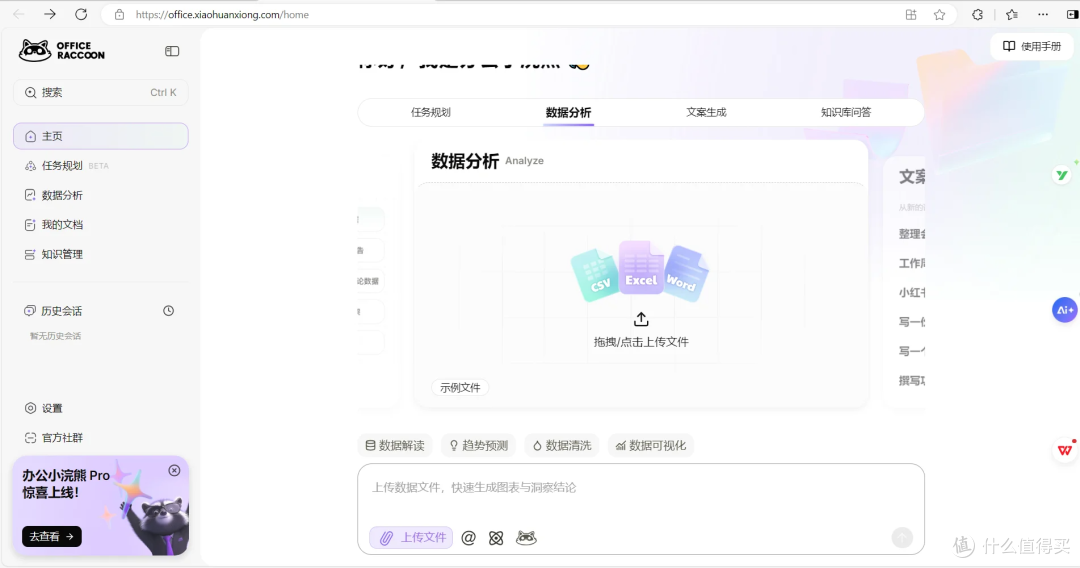Click the 暂无历史会话 text
Image resolution: width=1080 pixels, height=568 pixels.
pyautogui.click(x=55, y=336)
